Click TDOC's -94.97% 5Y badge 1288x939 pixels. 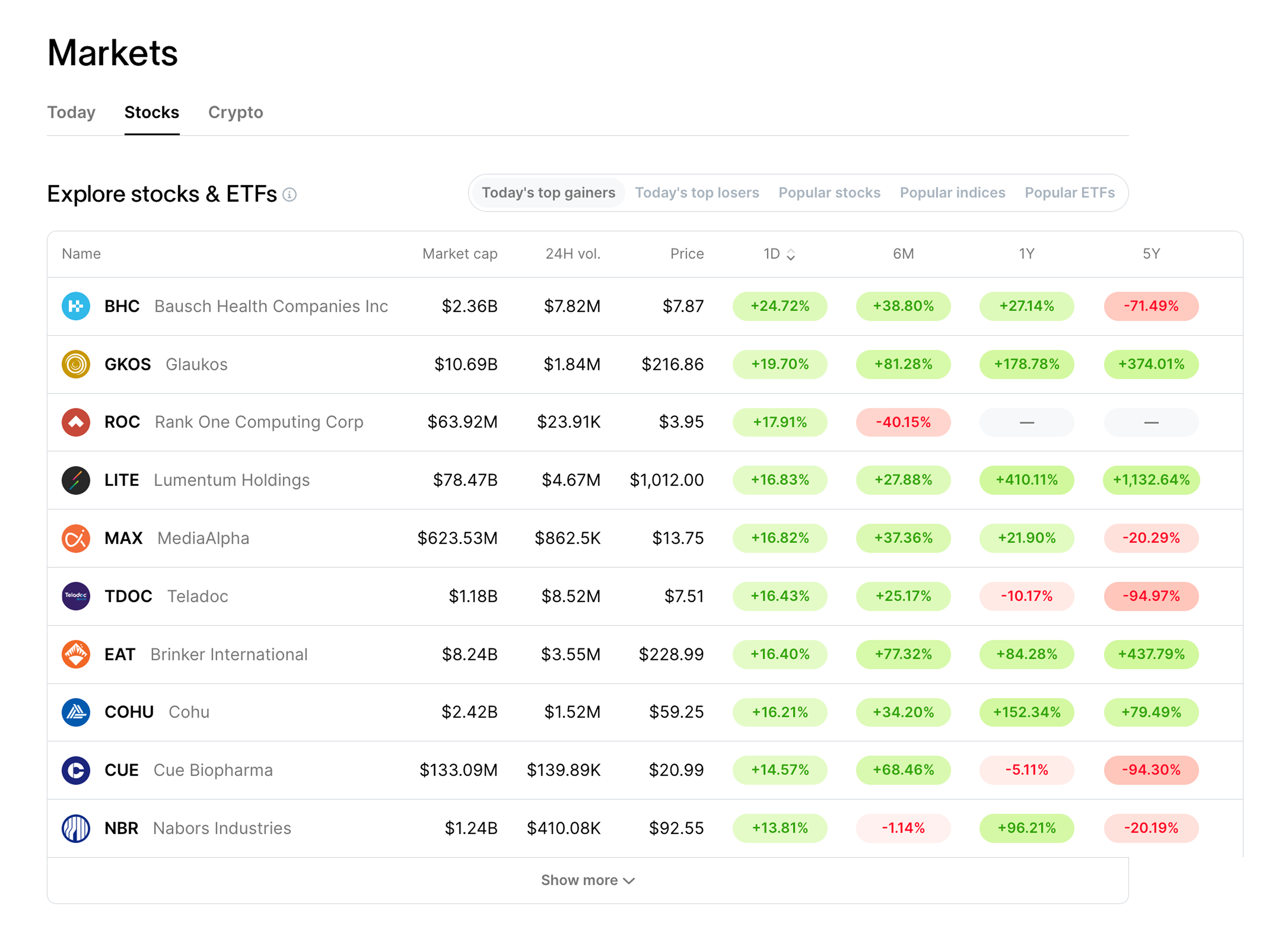(1151, 596)
